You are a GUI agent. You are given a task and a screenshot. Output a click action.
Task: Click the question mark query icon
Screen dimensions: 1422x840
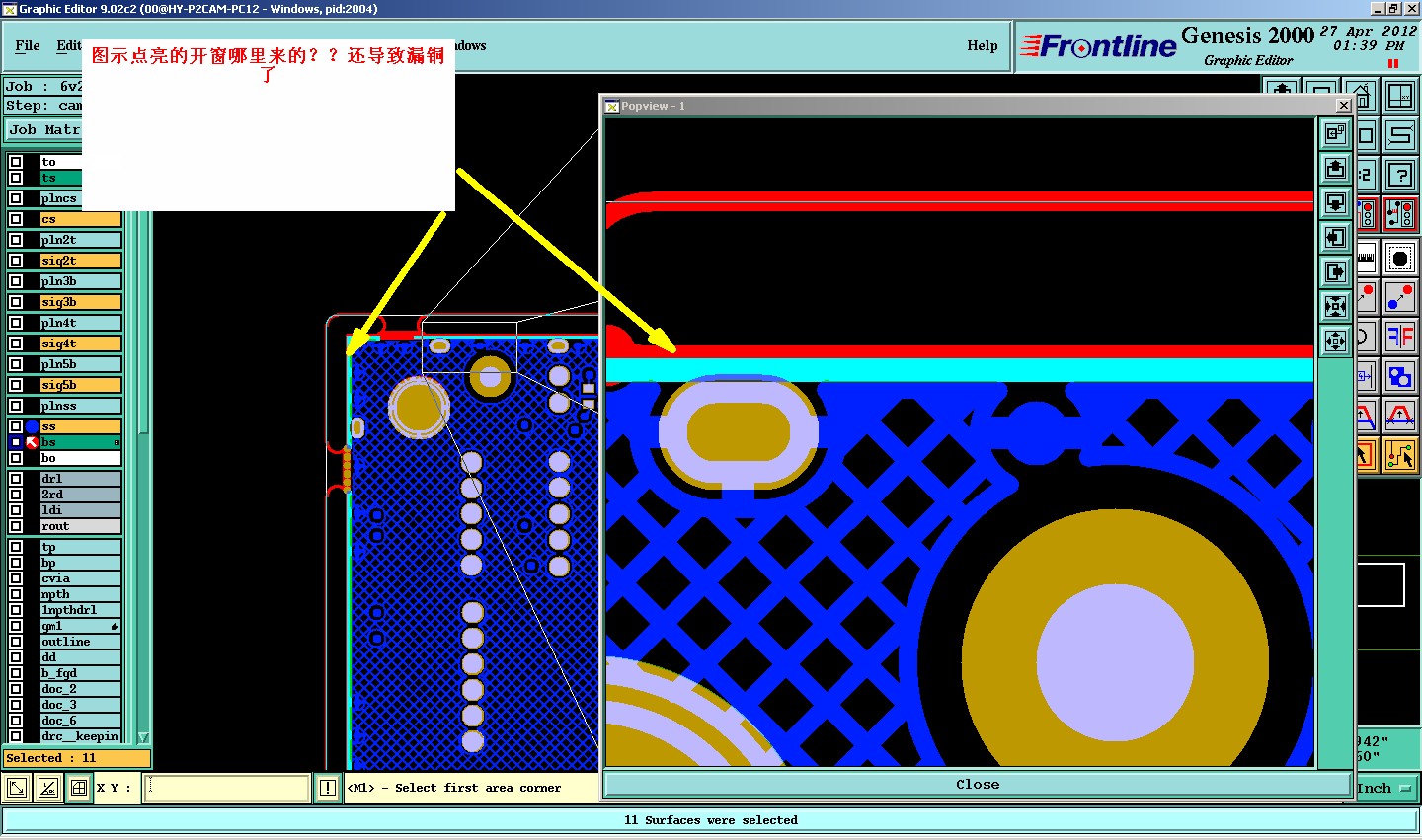pos(1400,175)
